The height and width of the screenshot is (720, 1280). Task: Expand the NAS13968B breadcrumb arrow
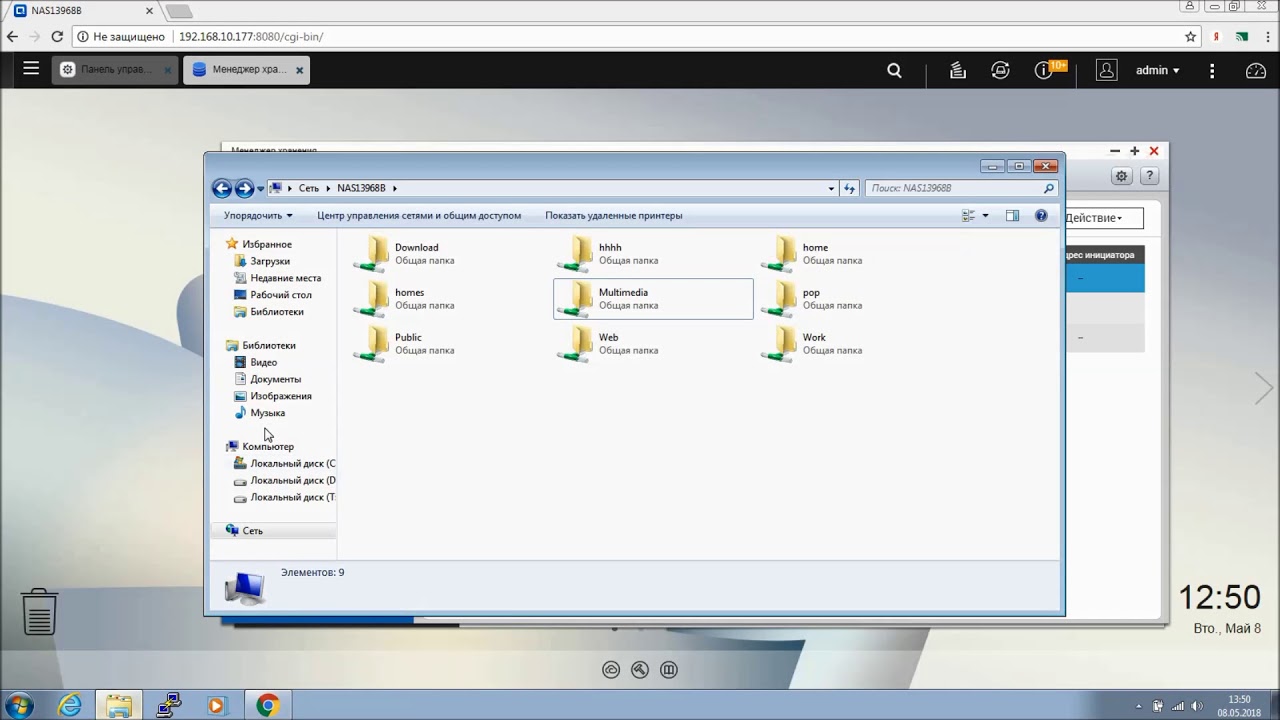point(394,188)
